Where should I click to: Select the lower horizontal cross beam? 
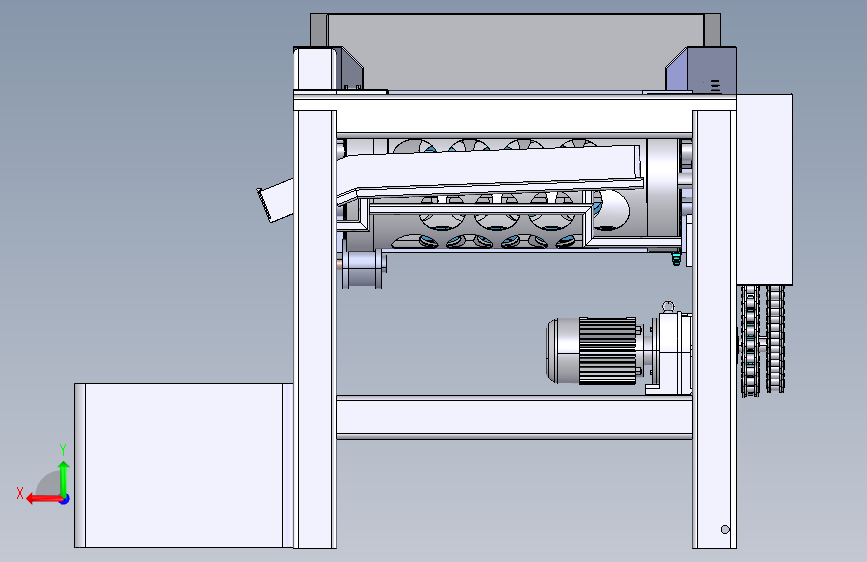(514, 417)
